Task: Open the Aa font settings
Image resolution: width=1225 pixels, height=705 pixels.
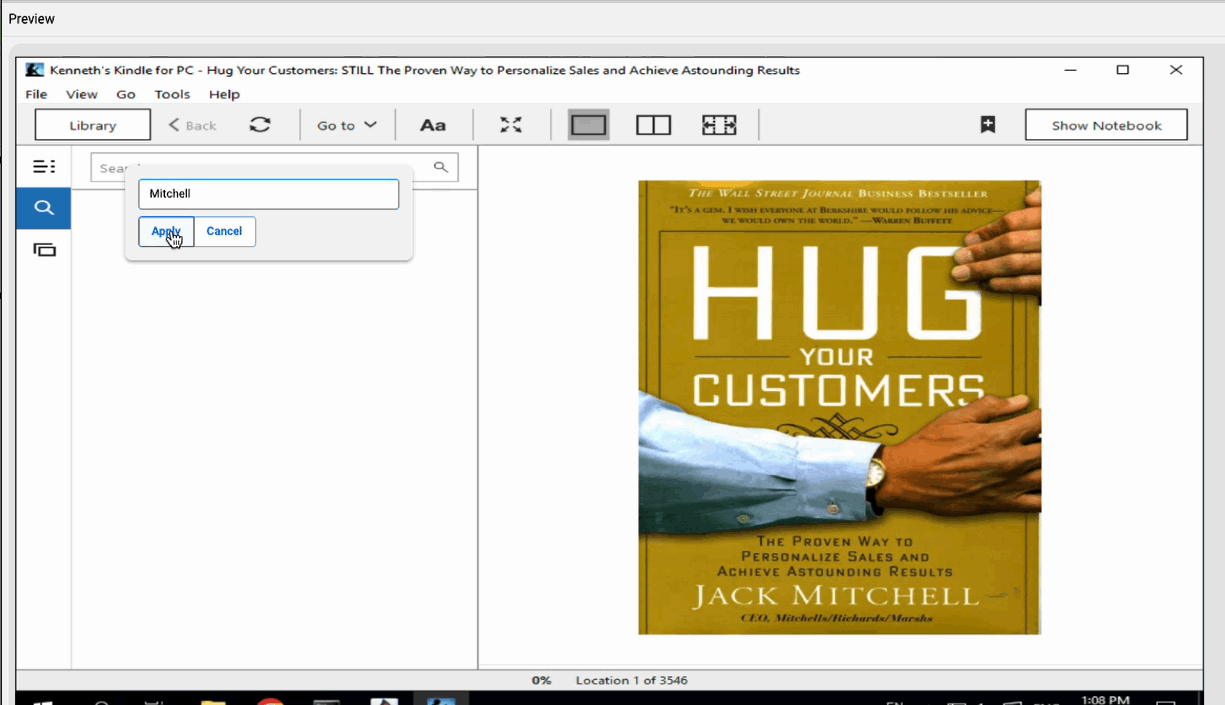Action: pyautogui.click(x=432, y=125)
